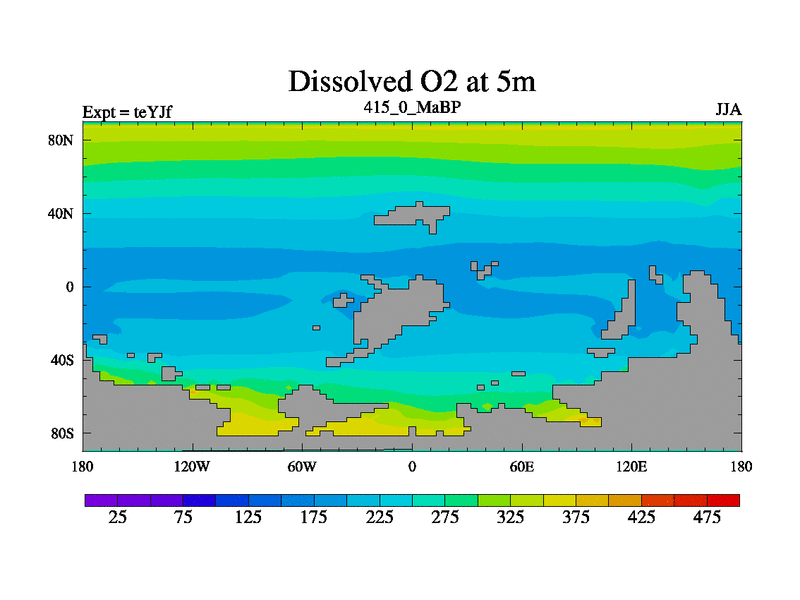
Task: Click the "80N" latitude axis label
Action: [62, 140]
